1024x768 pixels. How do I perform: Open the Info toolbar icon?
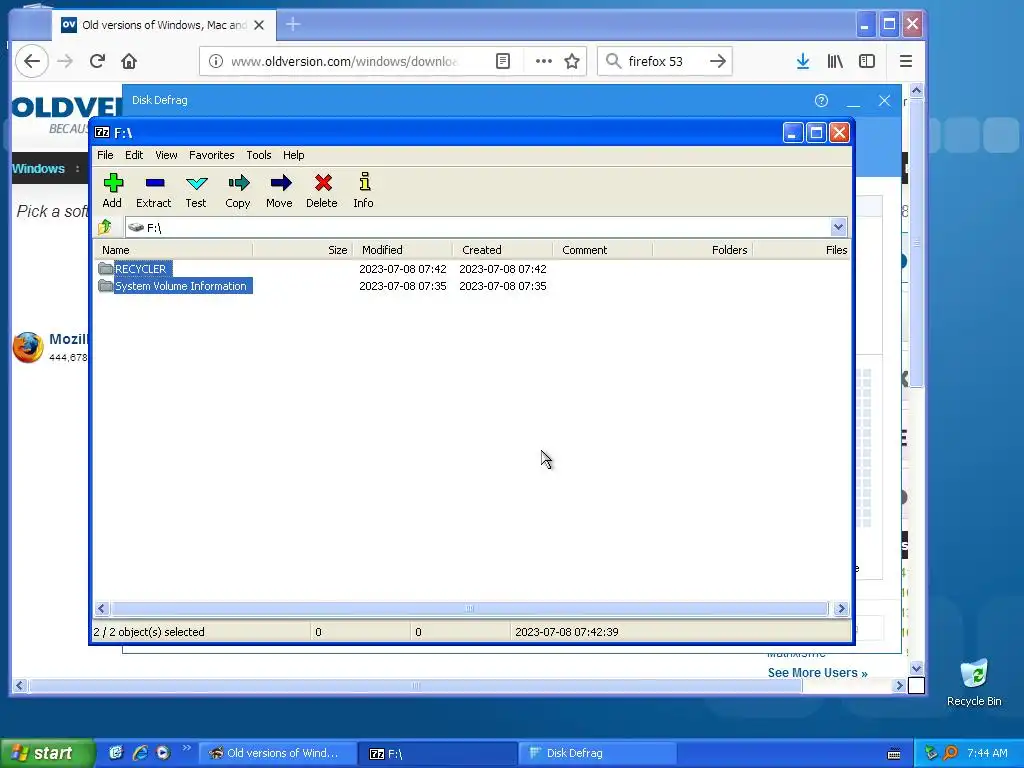coord(364,190)
